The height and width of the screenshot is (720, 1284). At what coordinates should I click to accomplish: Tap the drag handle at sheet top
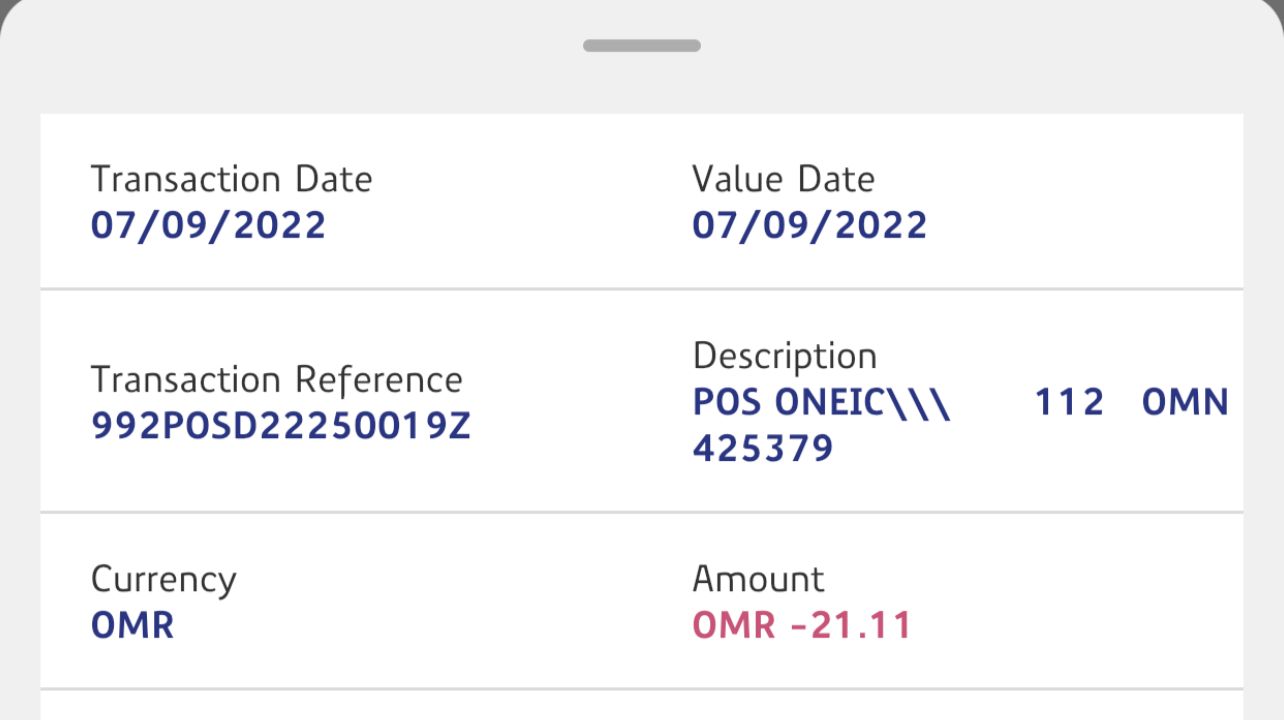(x=641, y=46)
